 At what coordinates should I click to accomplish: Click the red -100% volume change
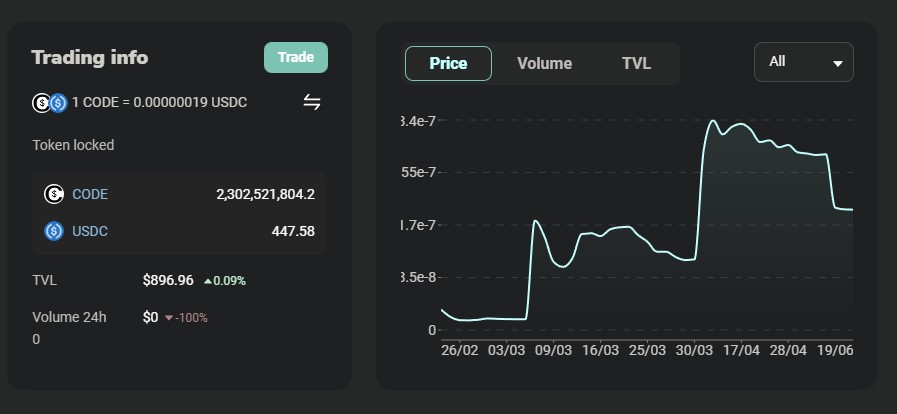click(x=186, y=317)
